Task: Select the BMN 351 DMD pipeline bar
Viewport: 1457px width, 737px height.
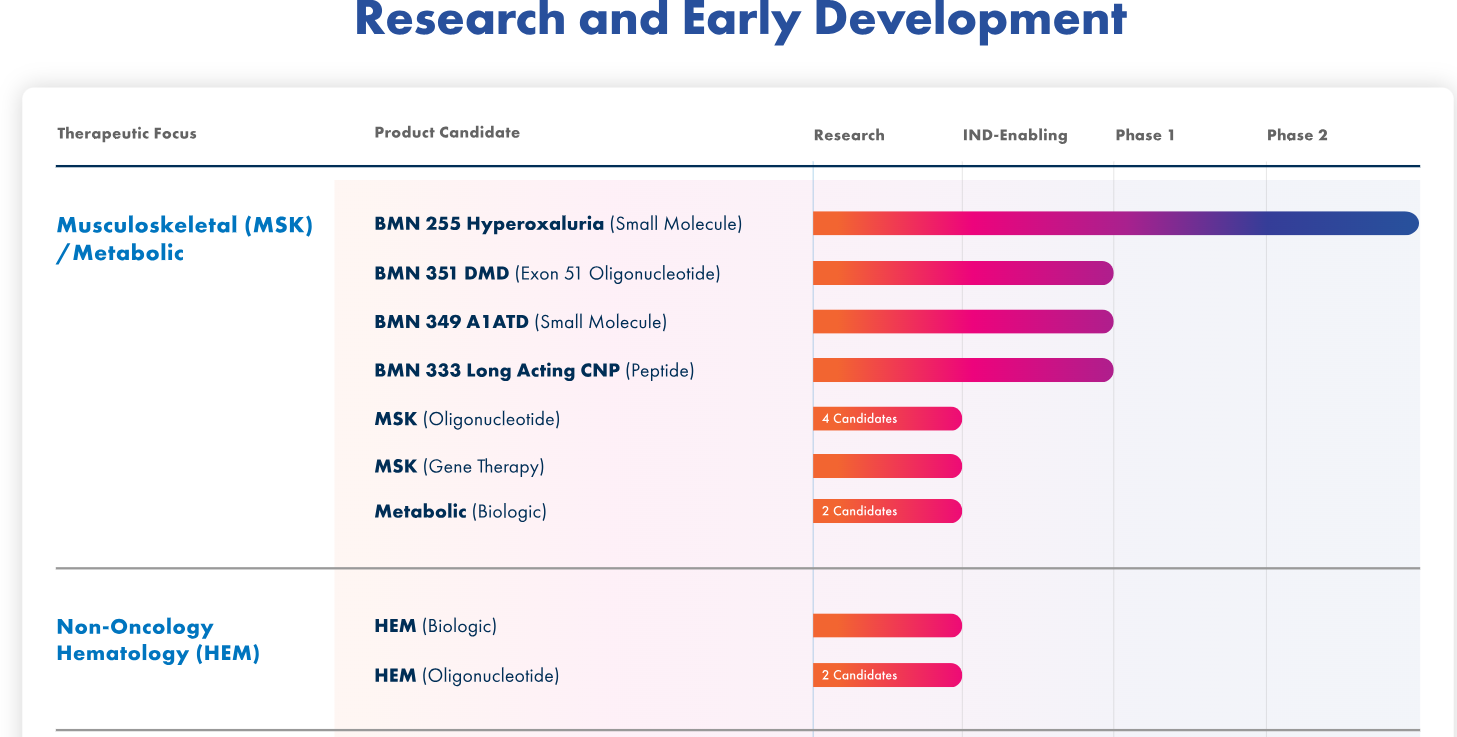Action: point(963,273)
